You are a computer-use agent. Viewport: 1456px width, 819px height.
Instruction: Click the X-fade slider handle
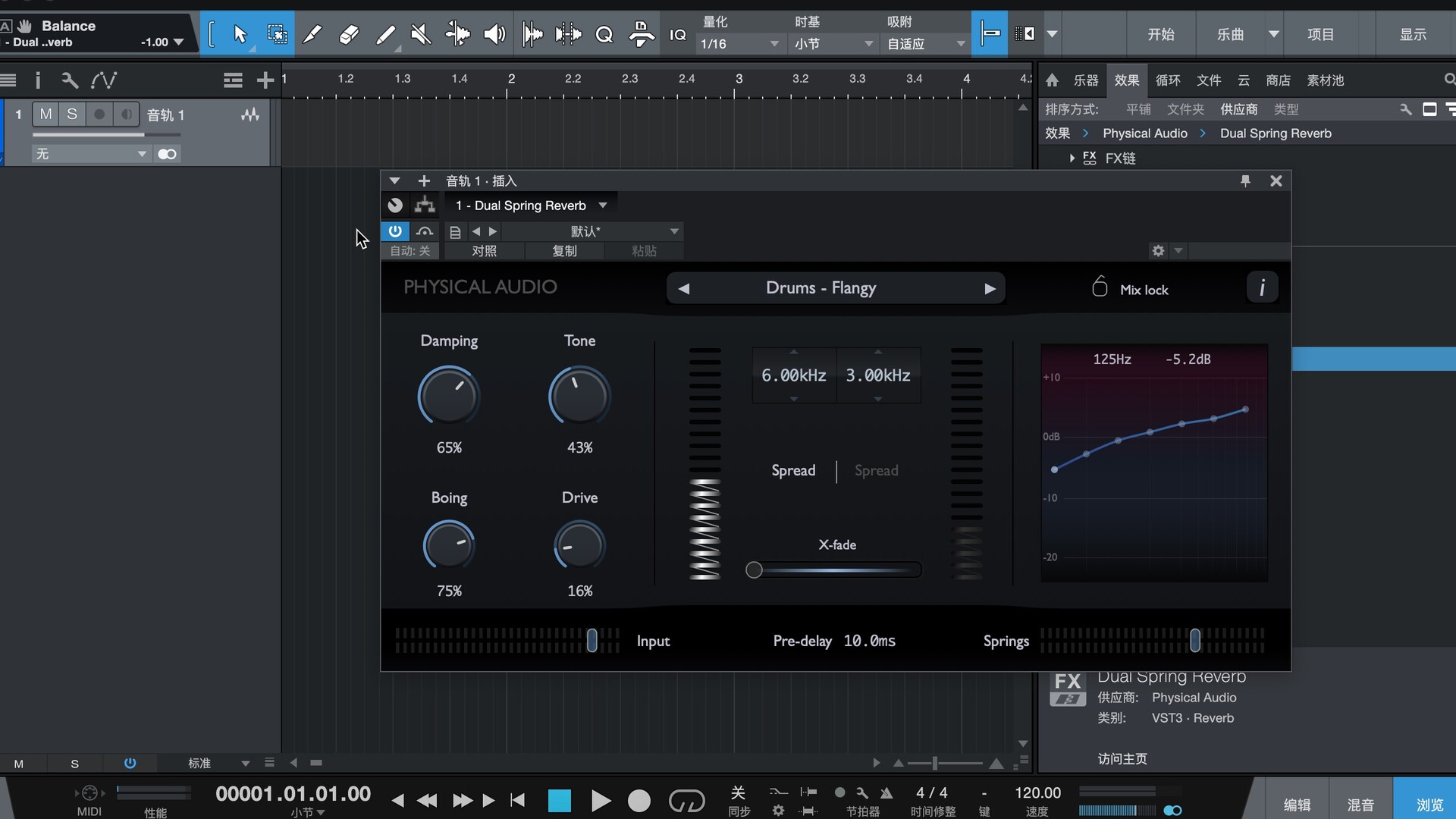[754, 570]
